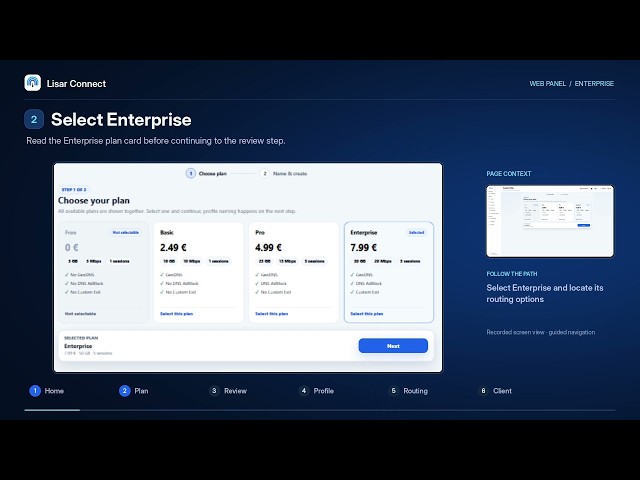
Task: Click the 2.49 € price
Action: [x=173, y=247]
